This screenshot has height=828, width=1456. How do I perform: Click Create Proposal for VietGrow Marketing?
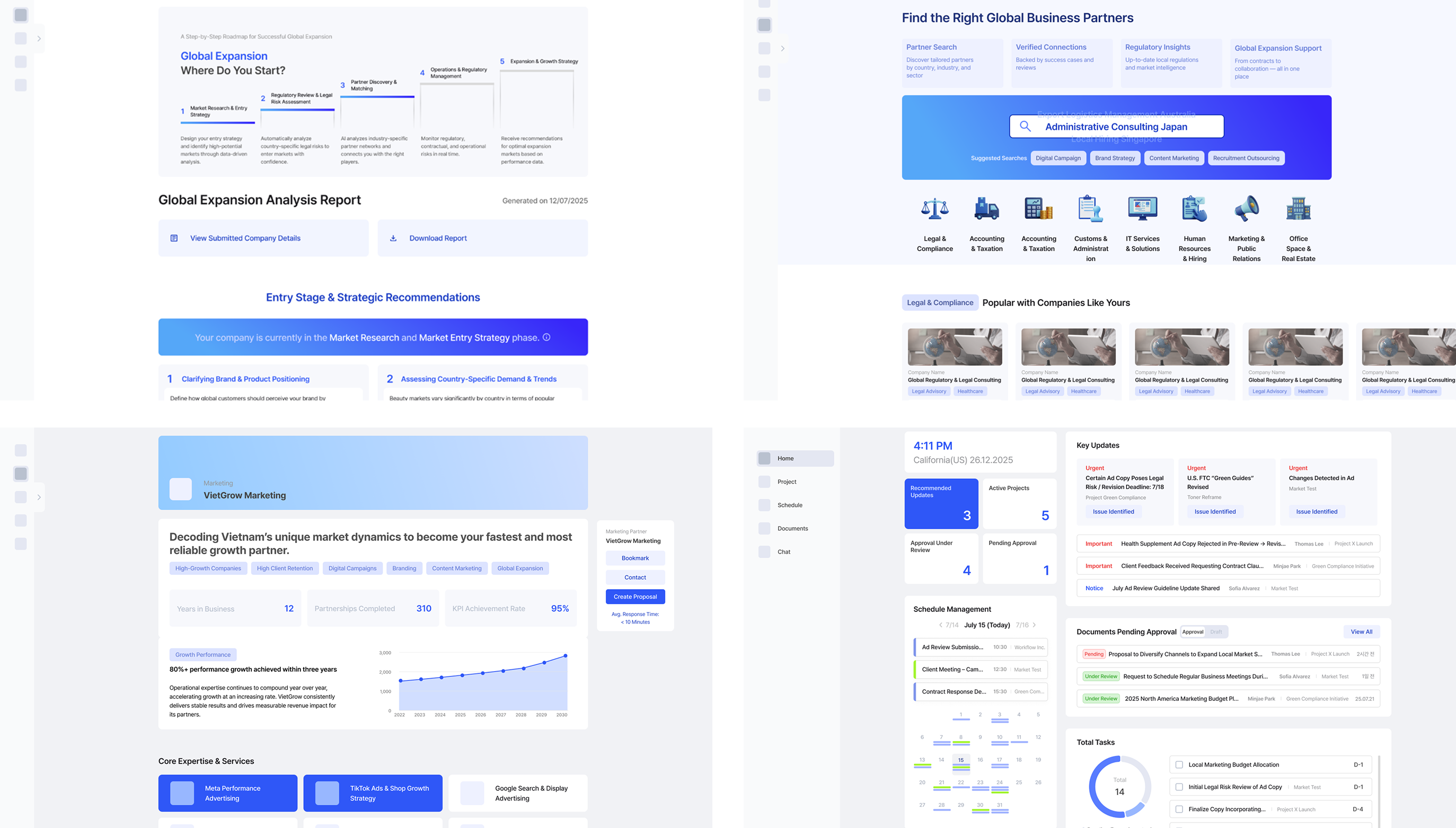coord(634,596)
